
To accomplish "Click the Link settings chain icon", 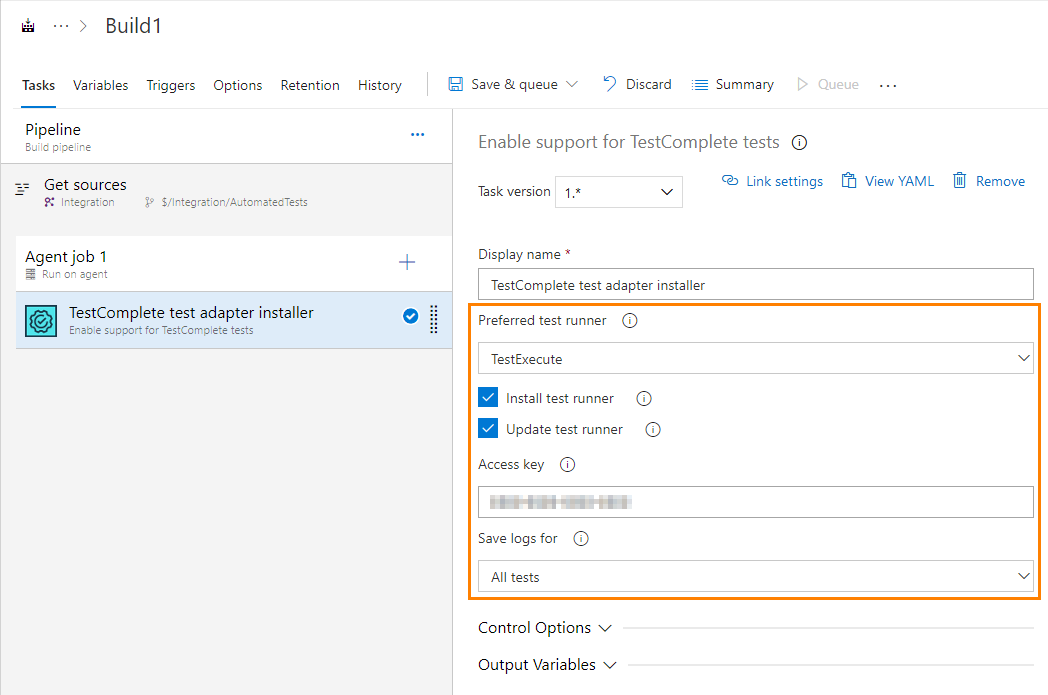I will coord(730,180).
